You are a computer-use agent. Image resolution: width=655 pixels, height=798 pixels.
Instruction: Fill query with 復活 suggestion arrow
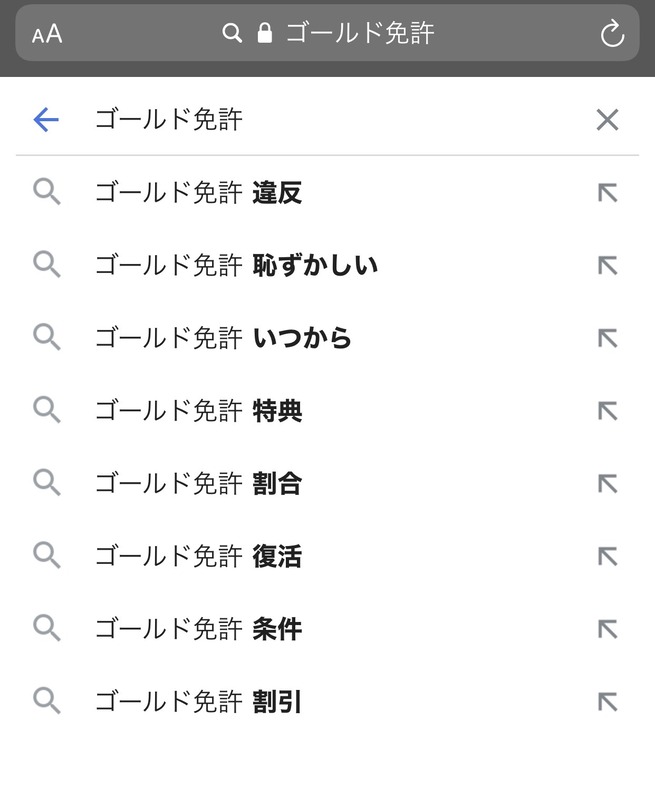point(607,556)
